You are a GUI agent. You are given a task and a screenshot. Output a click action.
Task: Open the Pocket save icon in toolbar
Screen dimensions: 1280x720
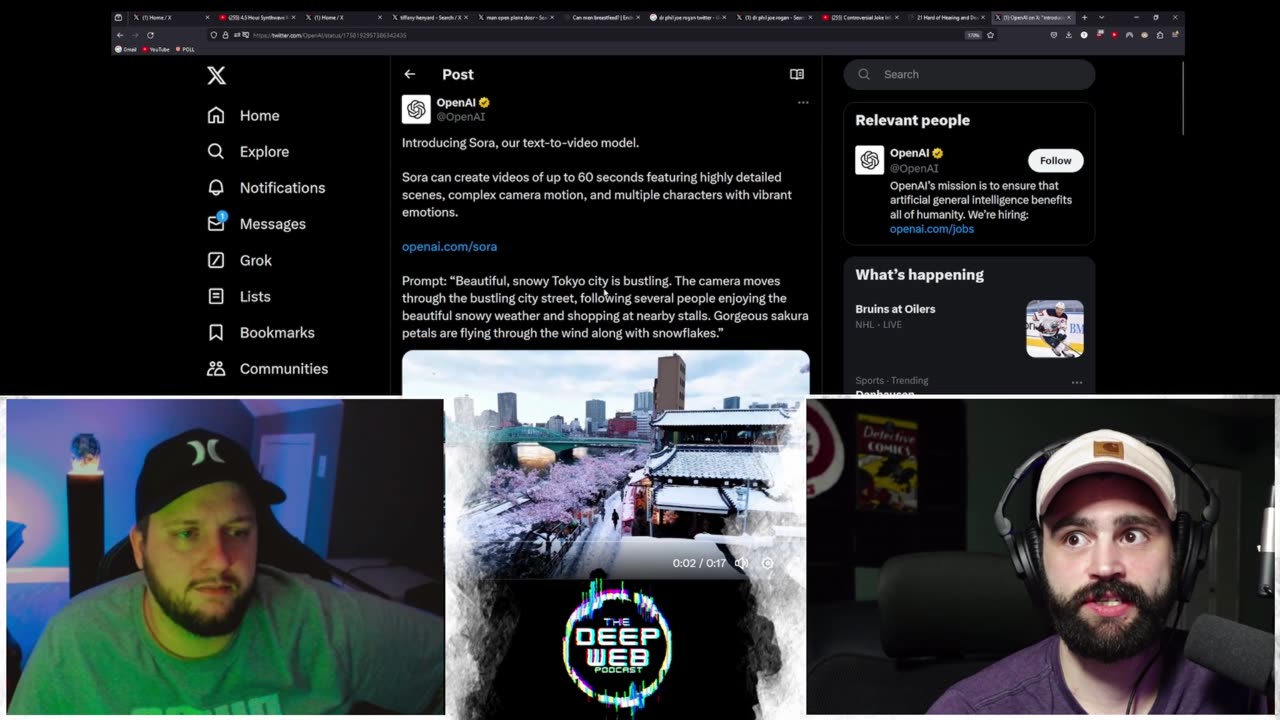1053,35
